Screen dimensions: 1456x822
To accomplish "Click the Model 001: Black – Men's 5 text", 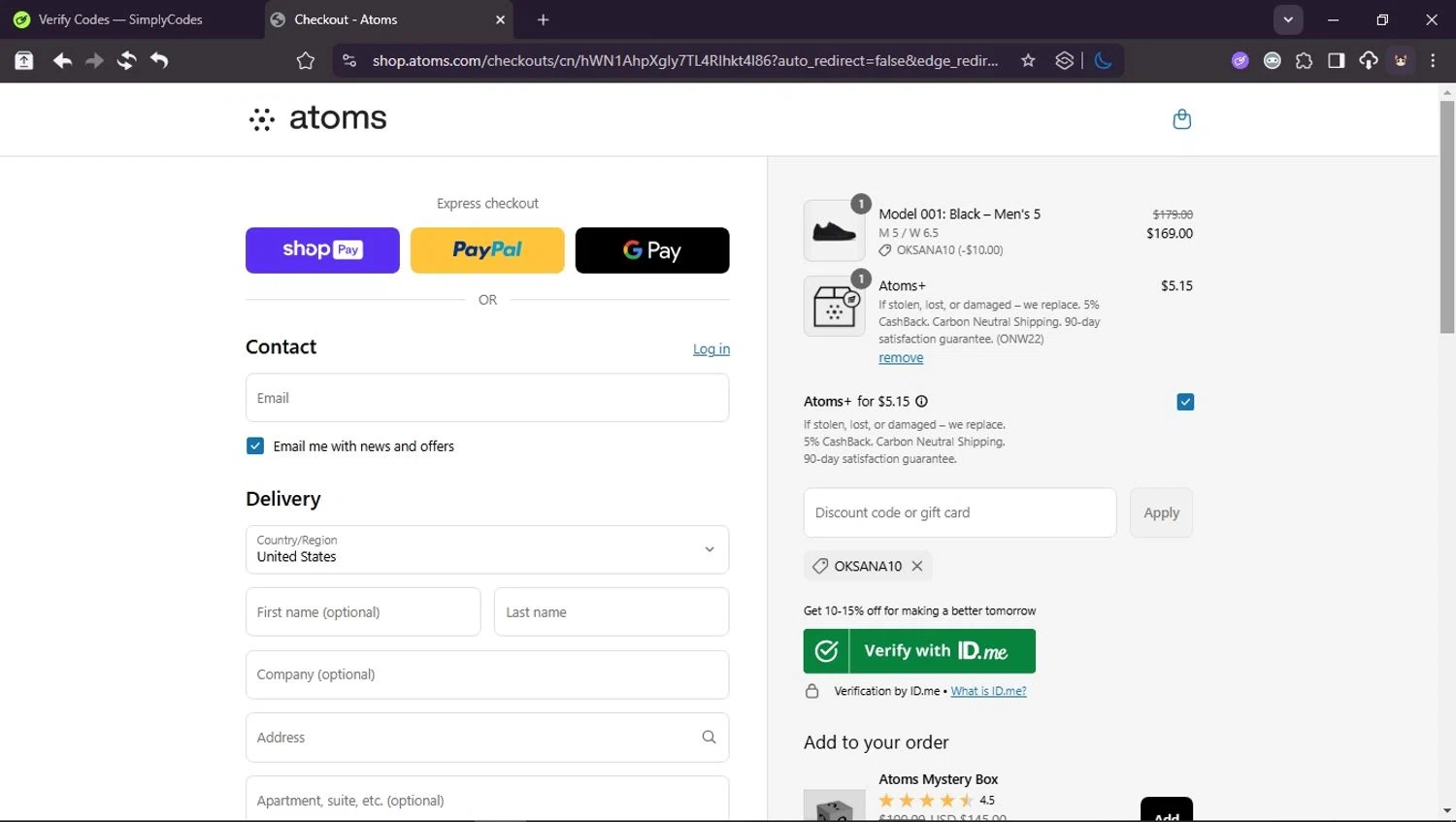I will click(959, 214).
